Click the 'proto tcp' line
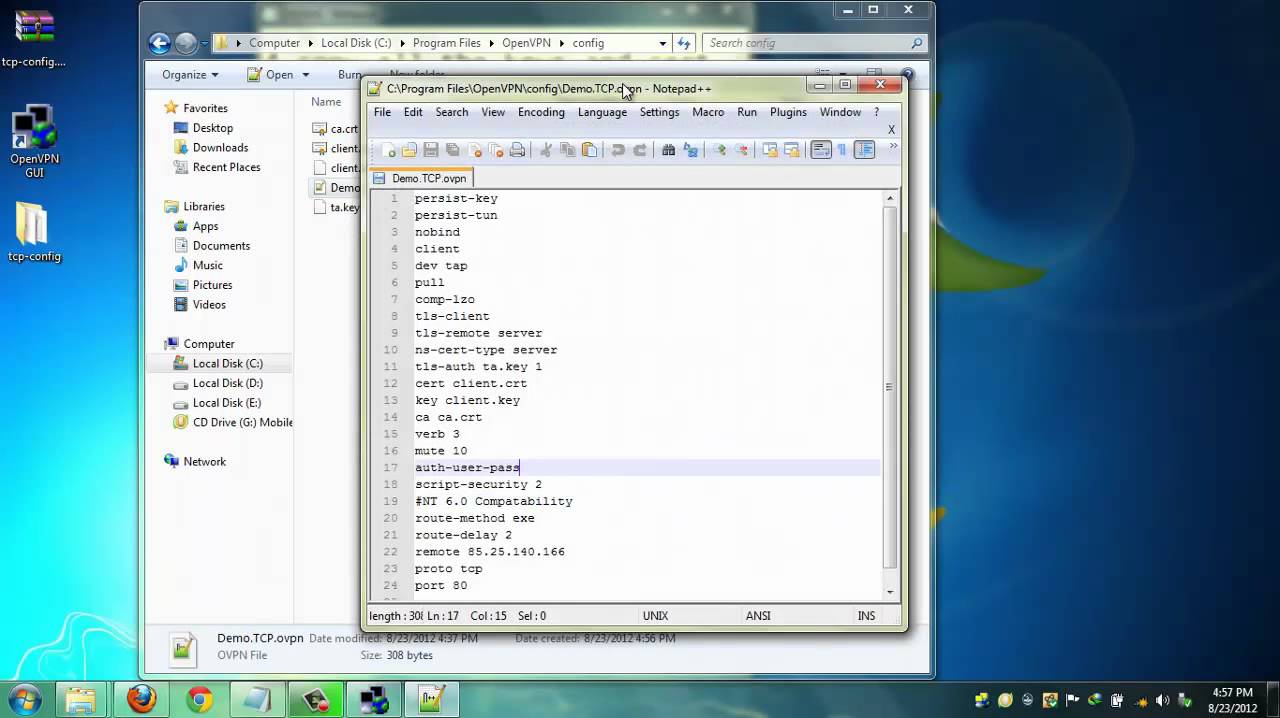 [449, 569]
